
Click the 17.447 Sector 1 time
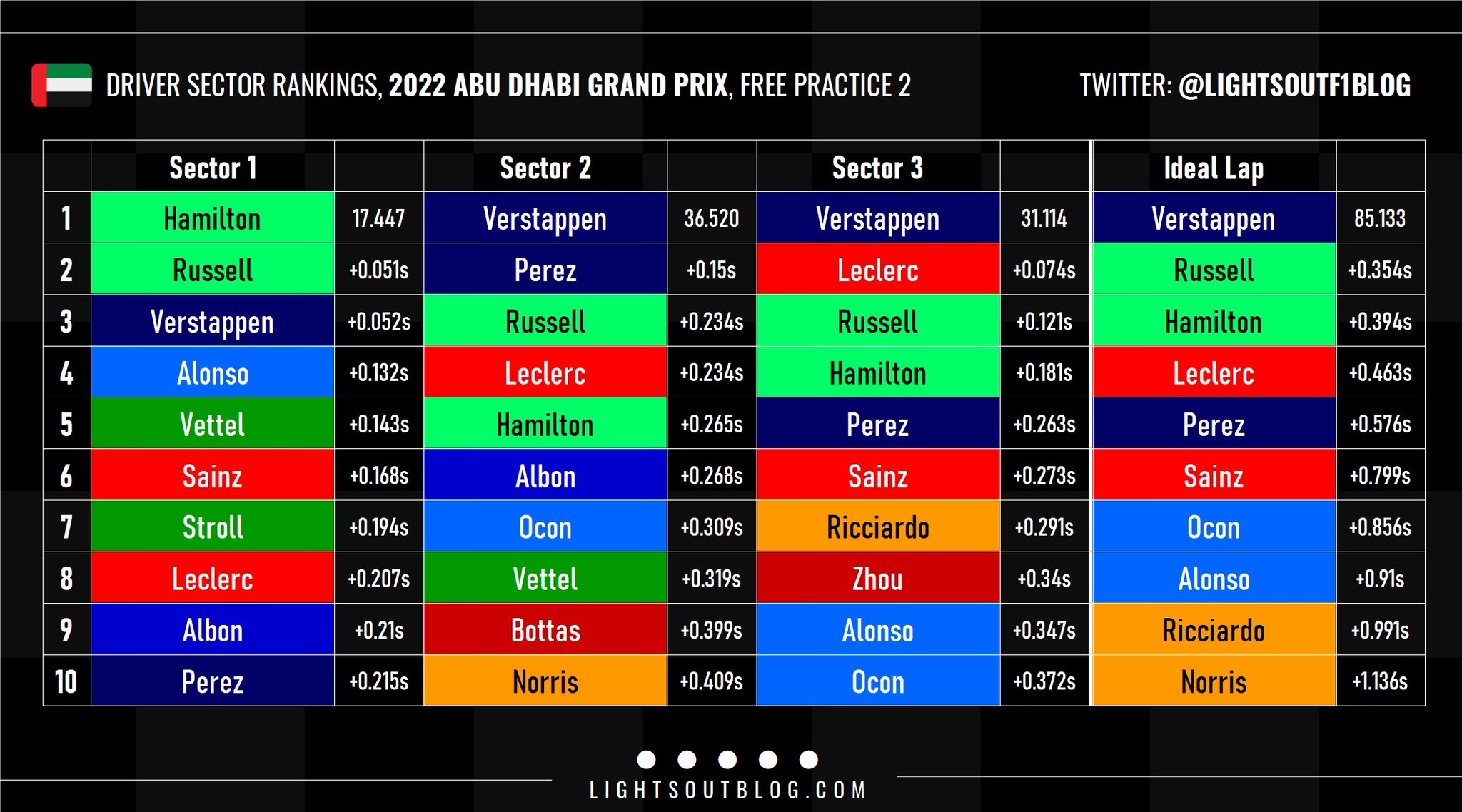(x=378, y=218)
